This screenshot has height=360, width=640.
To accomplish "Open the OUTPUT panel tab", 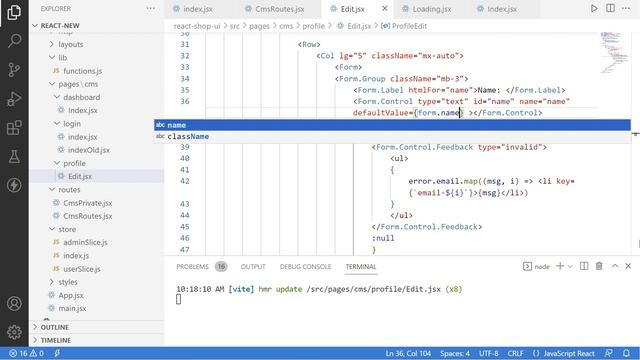I will tap(253, 267).
